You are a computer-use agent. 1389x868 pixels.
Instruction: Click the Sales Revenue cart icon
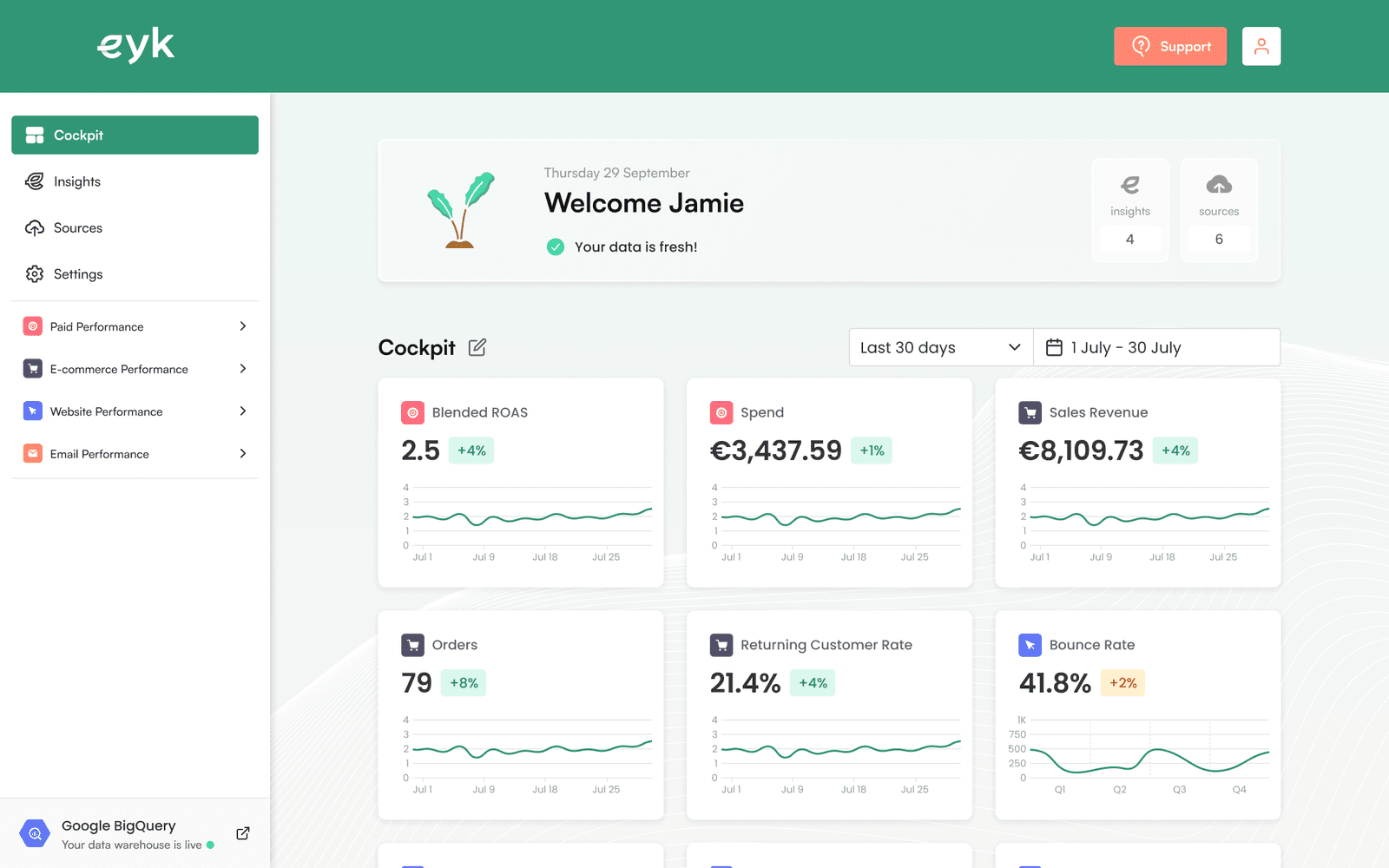(1030, 412)
